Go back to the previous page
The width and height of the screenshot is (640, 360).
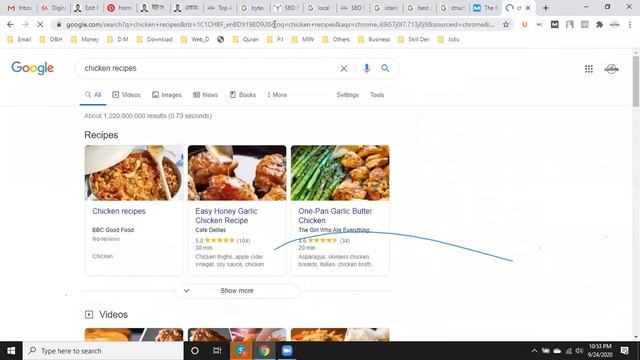(x=10, y=24)
